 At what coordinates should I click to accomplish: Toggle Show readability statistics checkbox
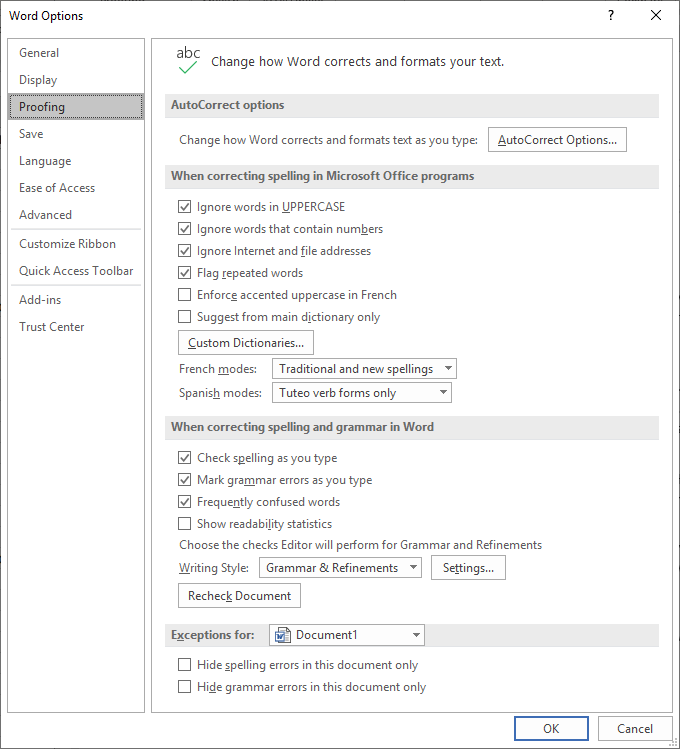coord(184,524)
